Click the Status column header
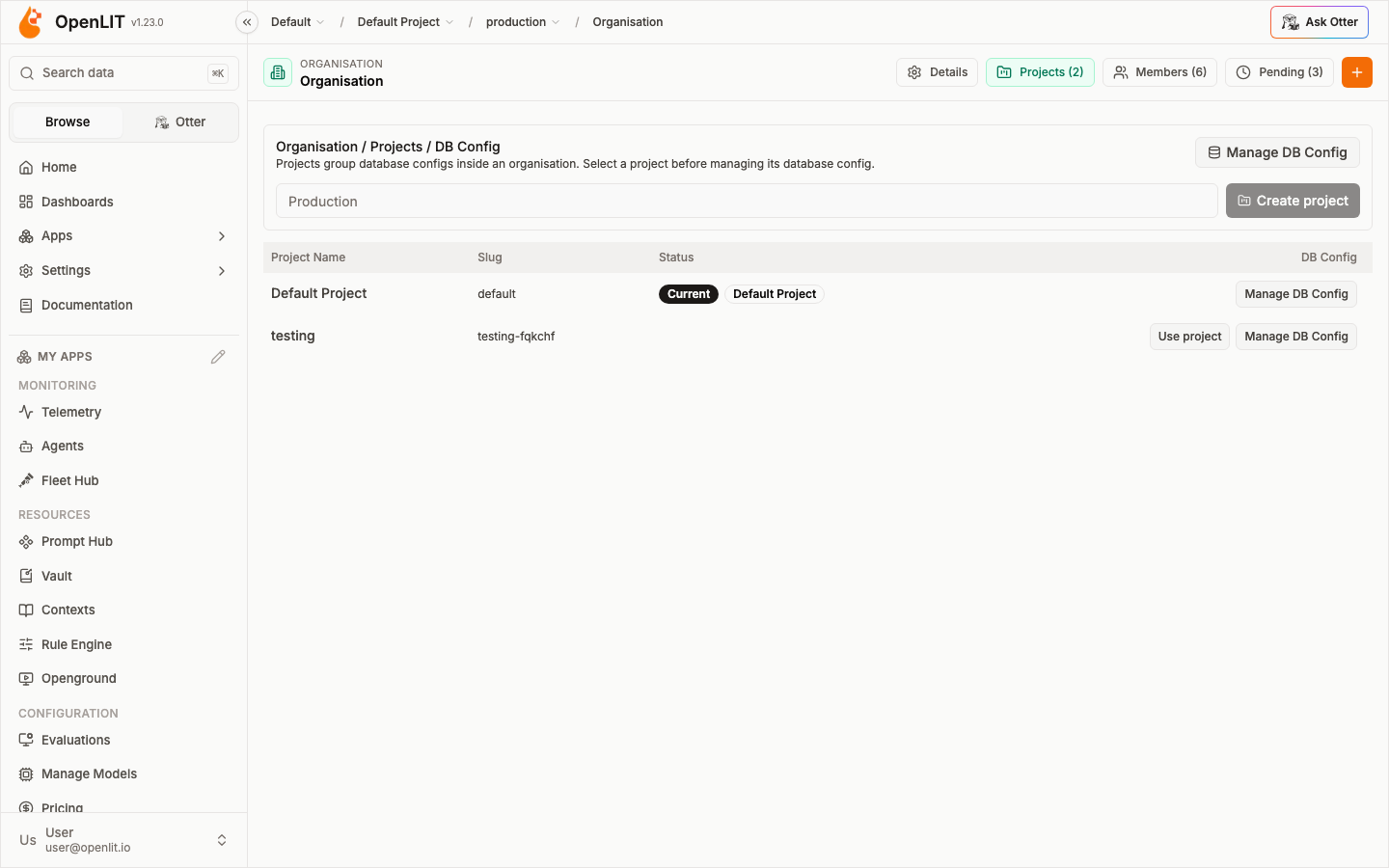The width and height of the screenshot is (1389, 868). [676, 258]
